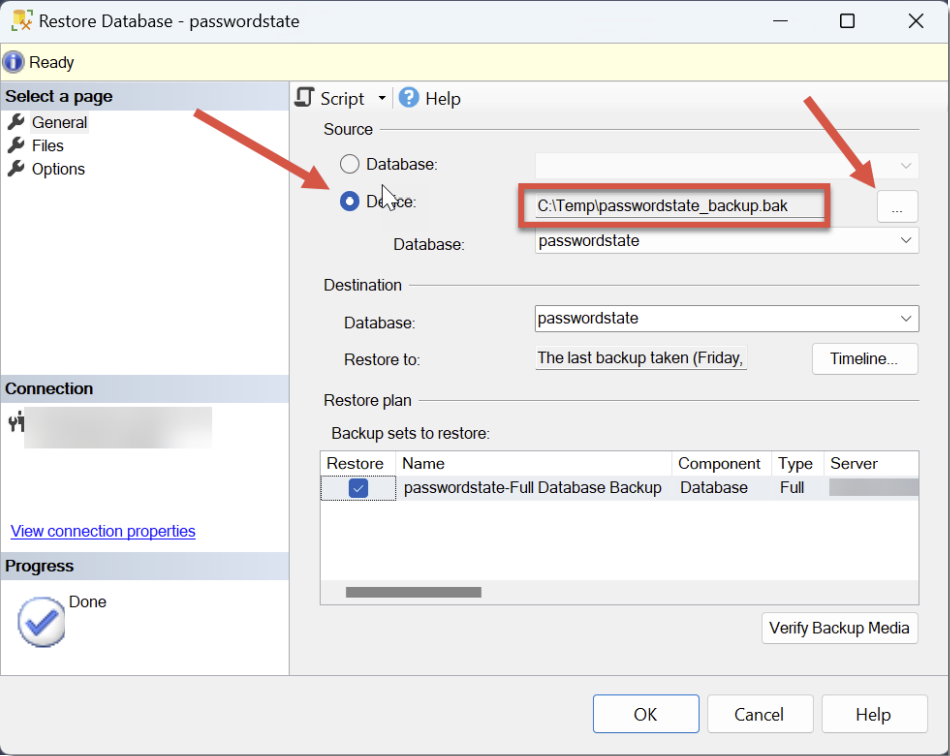Click the Restore column header
This screenshot has width=950, height=756.
pos(358,463)
